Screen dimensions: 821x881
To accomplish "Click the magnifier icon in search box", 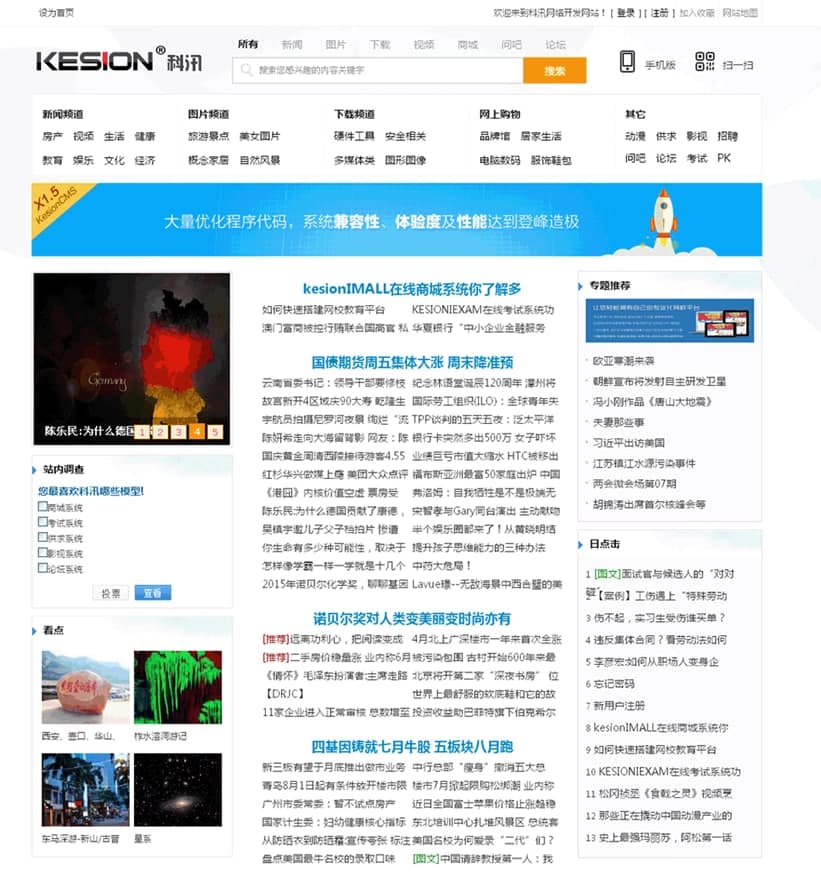I will 246,70.
